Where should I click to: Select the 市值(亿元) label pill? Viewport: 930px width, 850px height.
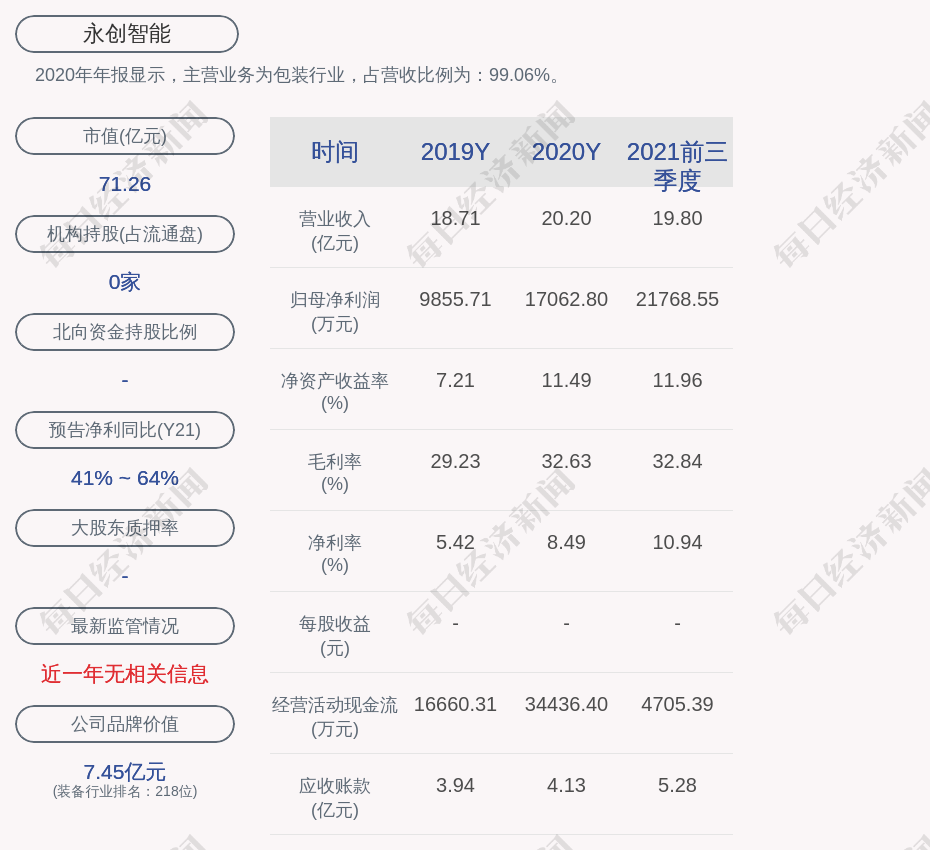pos(125,136)
